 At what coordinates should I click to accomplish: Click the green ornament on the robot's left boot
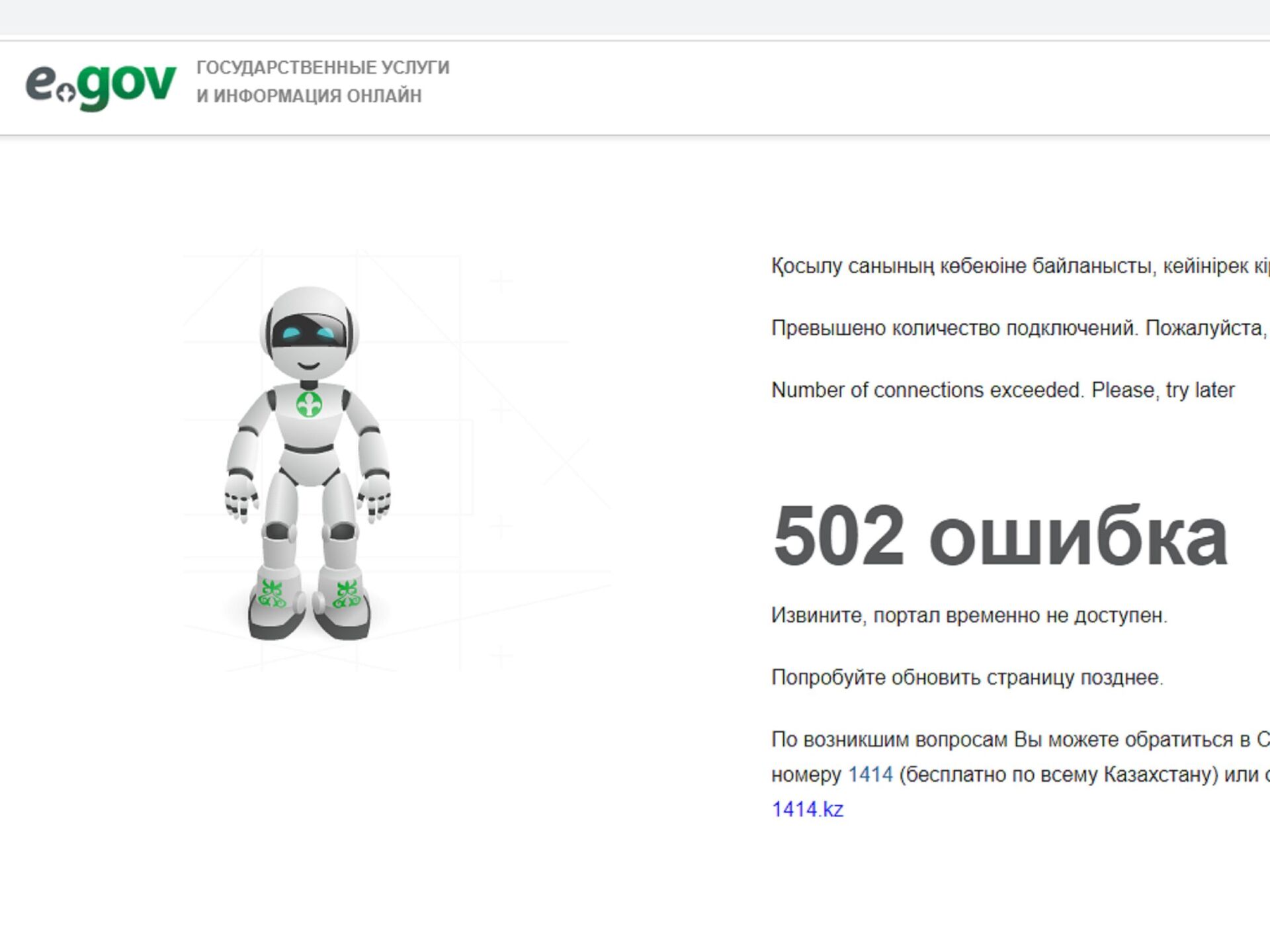coord(272,593)
